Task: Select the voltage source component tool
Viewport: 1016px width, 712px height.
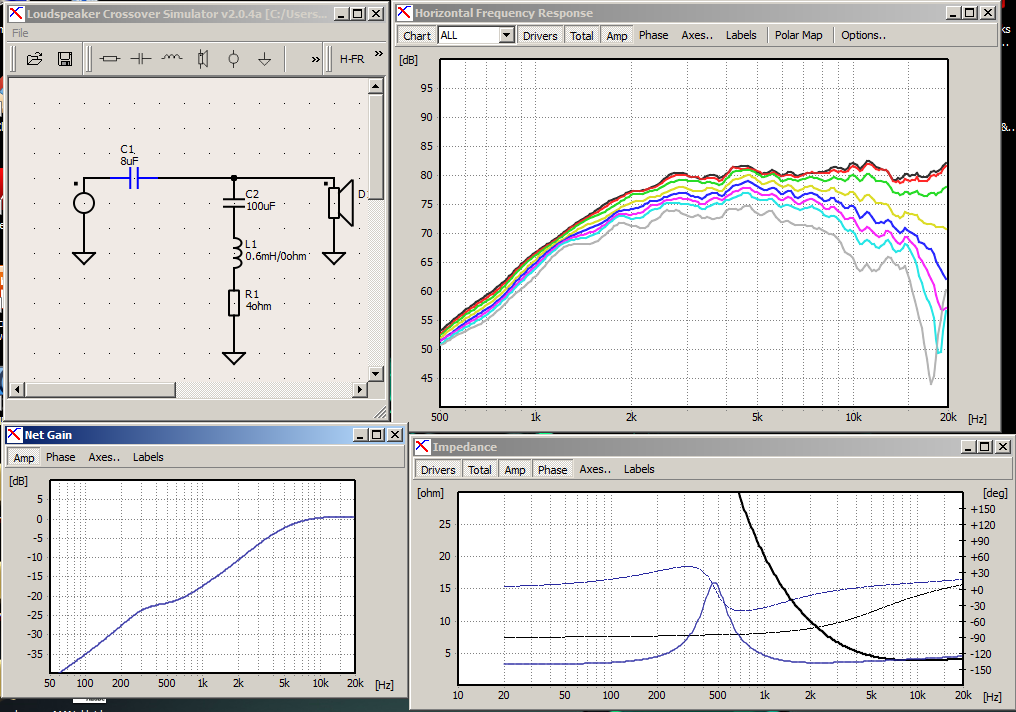Action: [x=234, y=59]
